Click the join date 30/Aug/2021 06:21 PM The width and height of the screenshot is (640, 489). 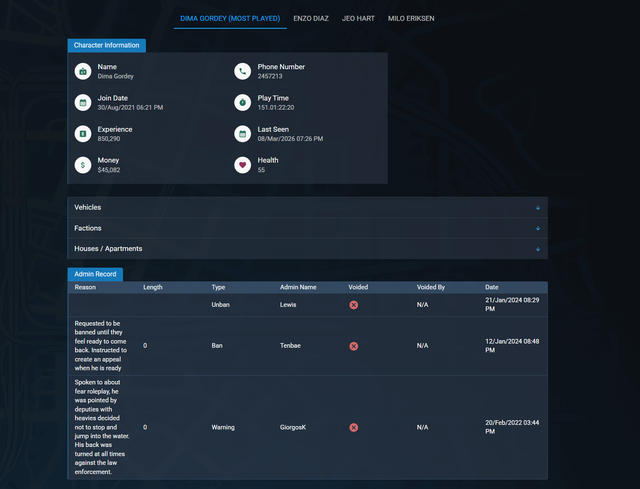coord(130,108)
